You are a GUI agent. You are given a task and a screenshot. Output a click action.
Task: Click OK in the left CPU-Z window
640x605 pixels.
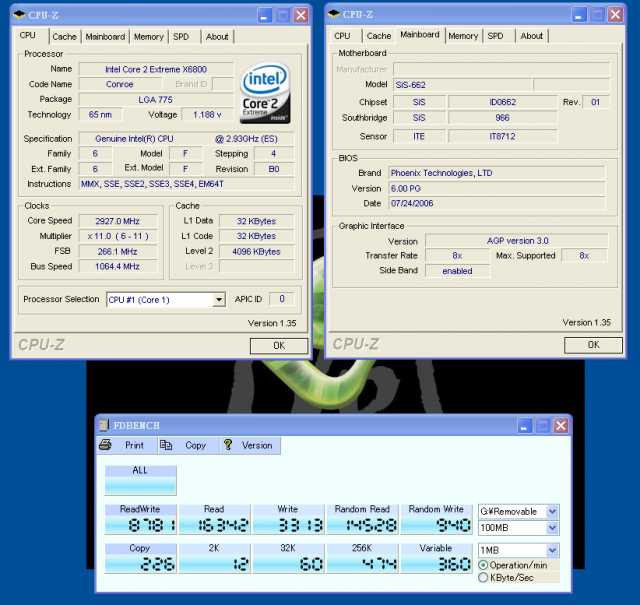point(279,346)
